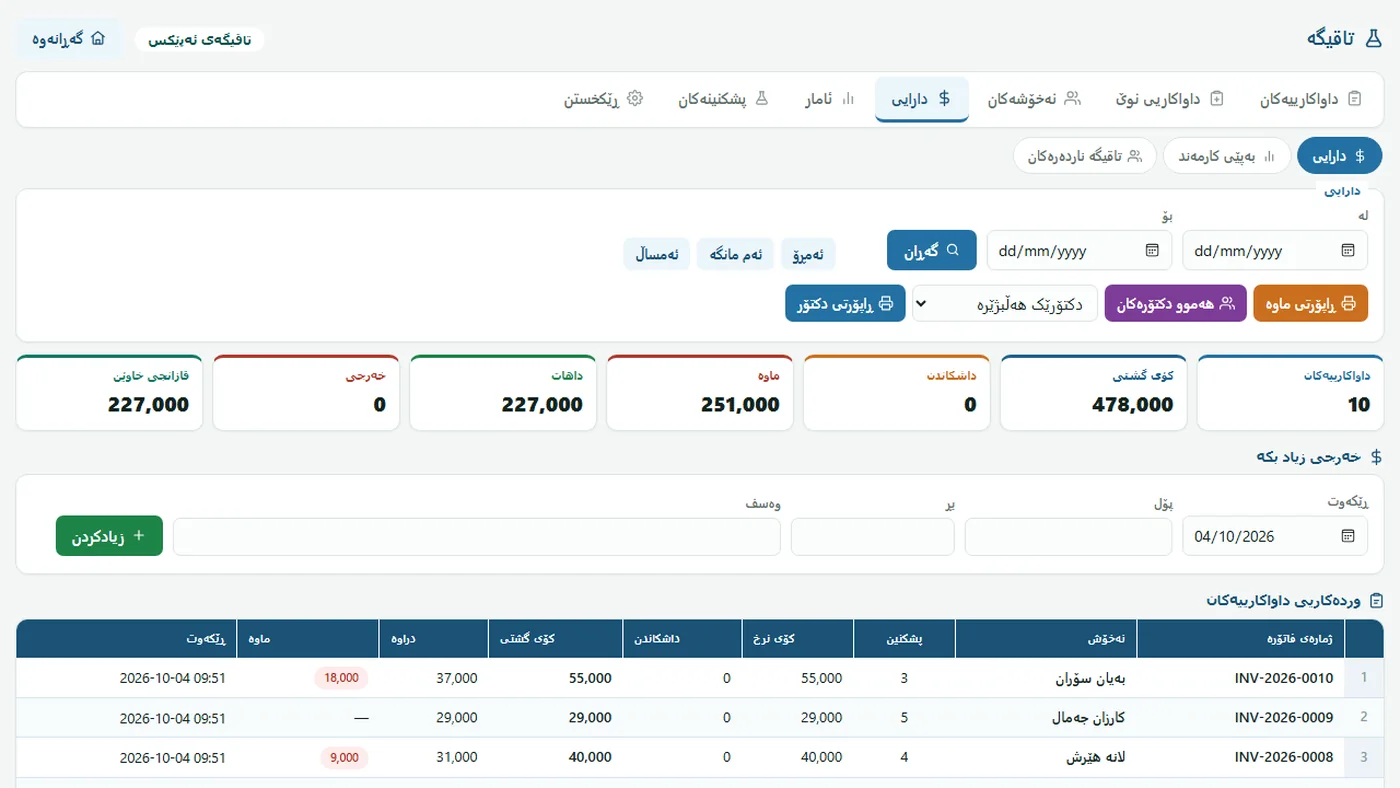Open calendar picker in the بۆ date field
The height and width of the screenshot is (788, 1400).
coord(1152,250)
